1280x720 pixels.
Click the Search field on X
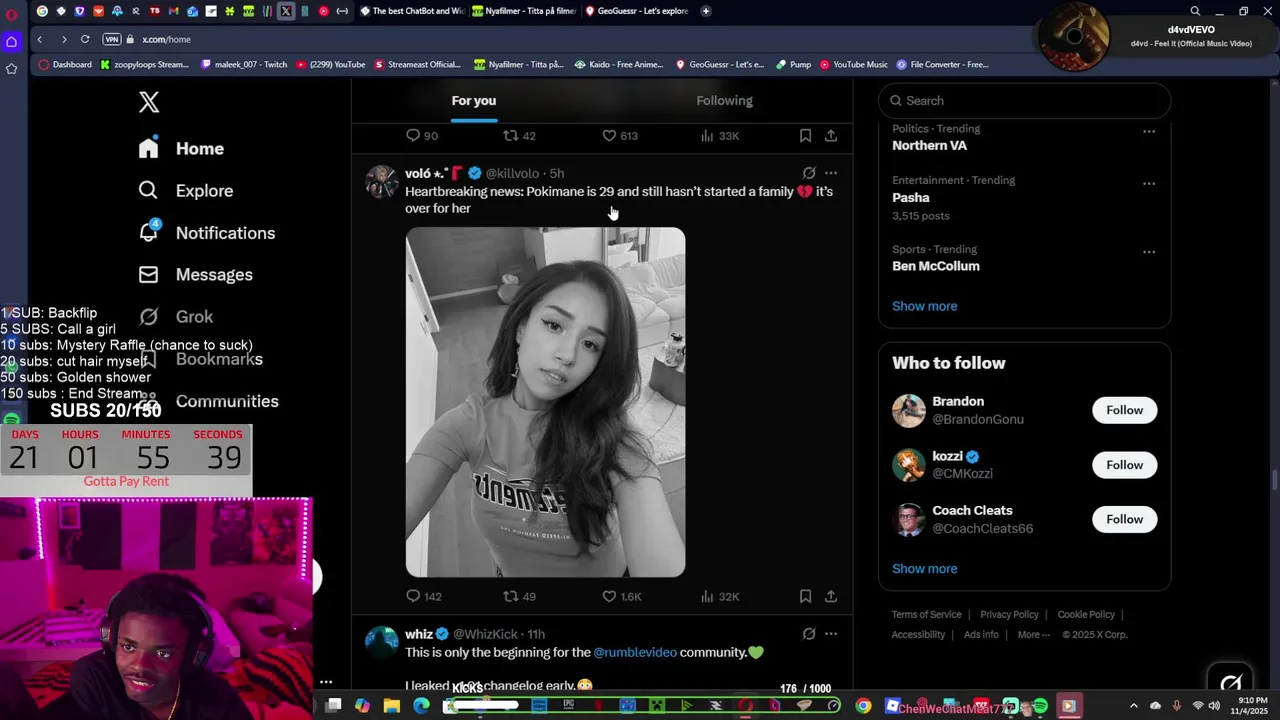pyautogui.click(x=1024, y=100)
